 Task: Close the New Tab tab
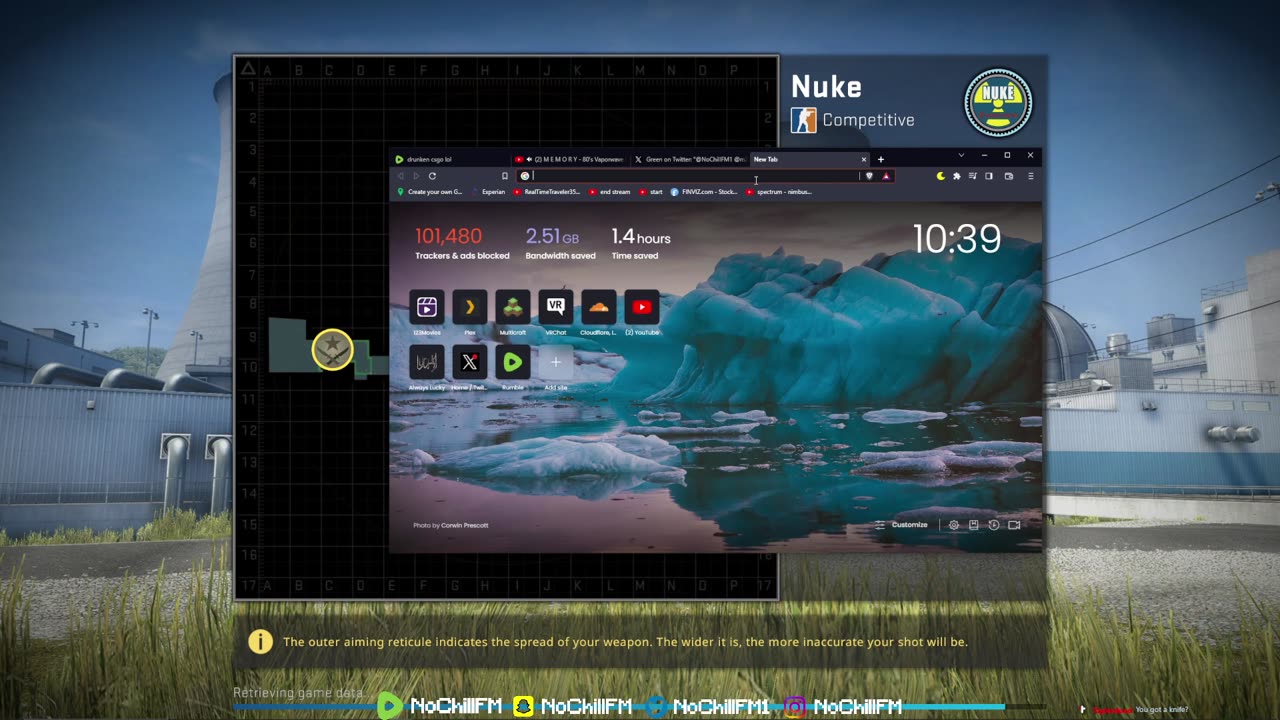pos(864,159)
